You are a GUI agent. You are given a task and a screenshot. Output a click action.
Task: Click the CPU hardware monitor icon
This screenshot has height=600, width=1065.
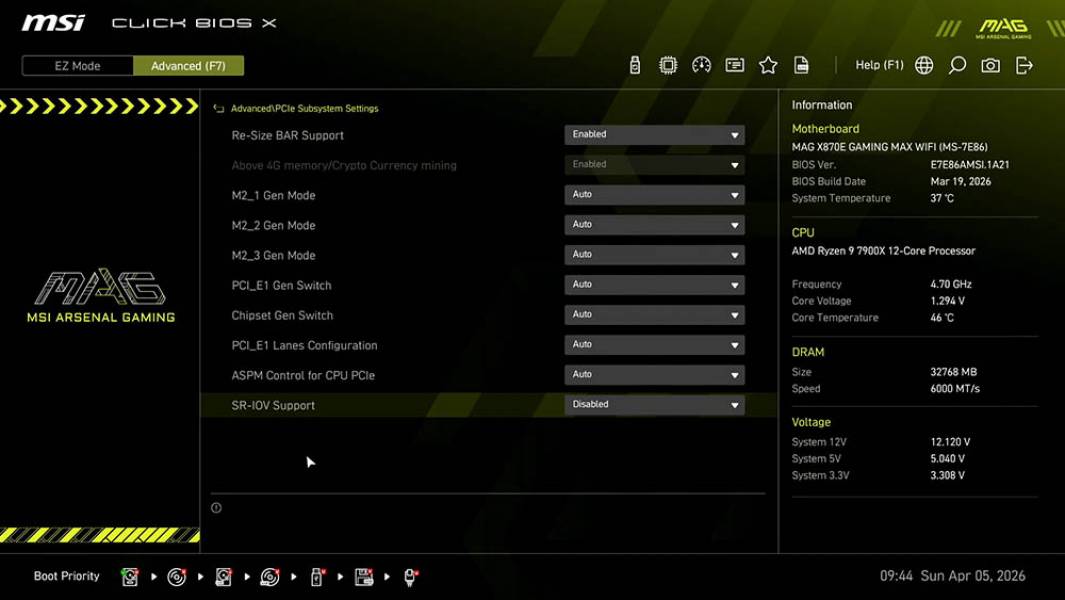(x=668, y=64)
